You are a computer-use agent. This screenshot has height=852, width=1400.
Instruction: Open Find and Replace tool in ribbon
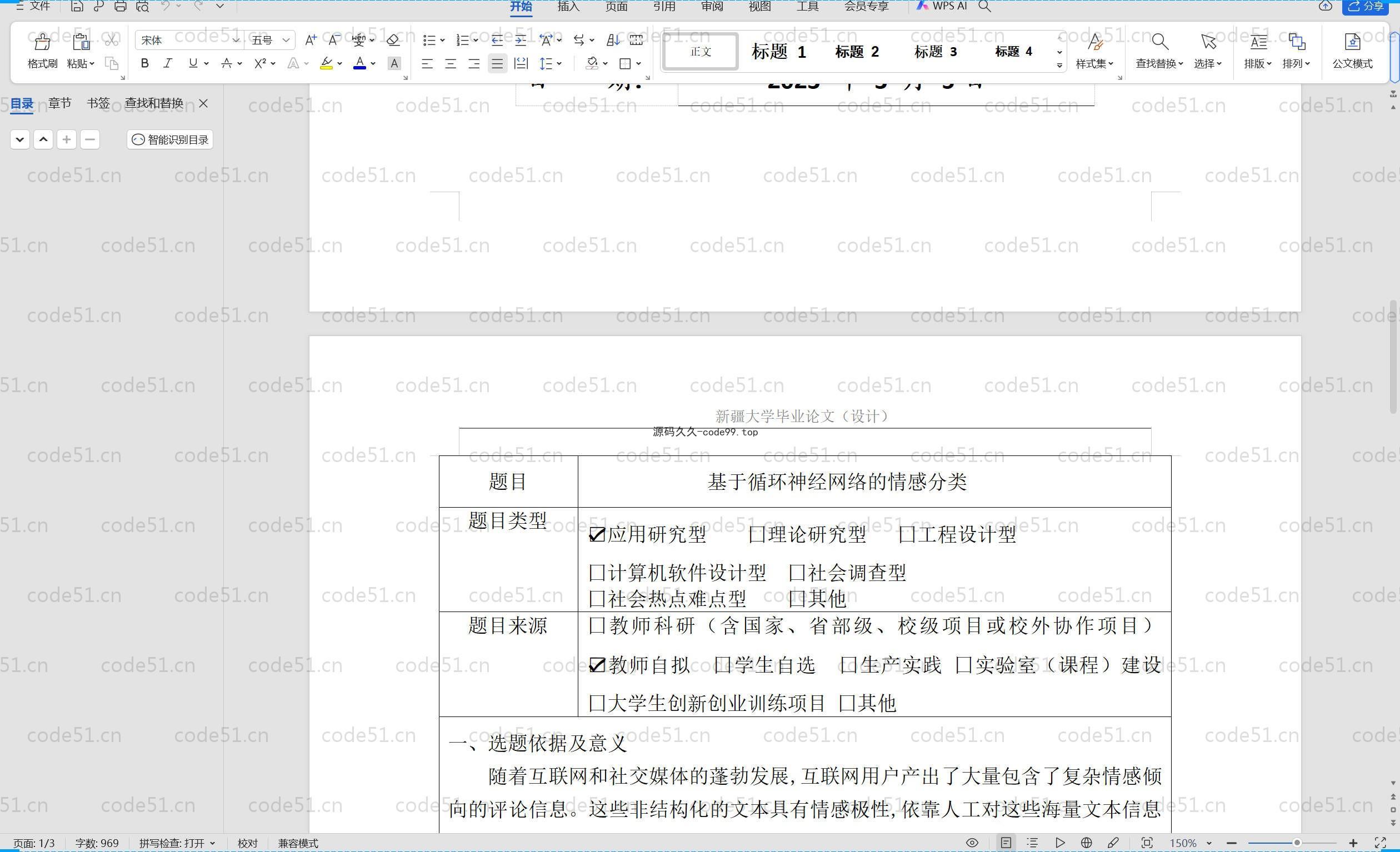tap(1159, 51)
